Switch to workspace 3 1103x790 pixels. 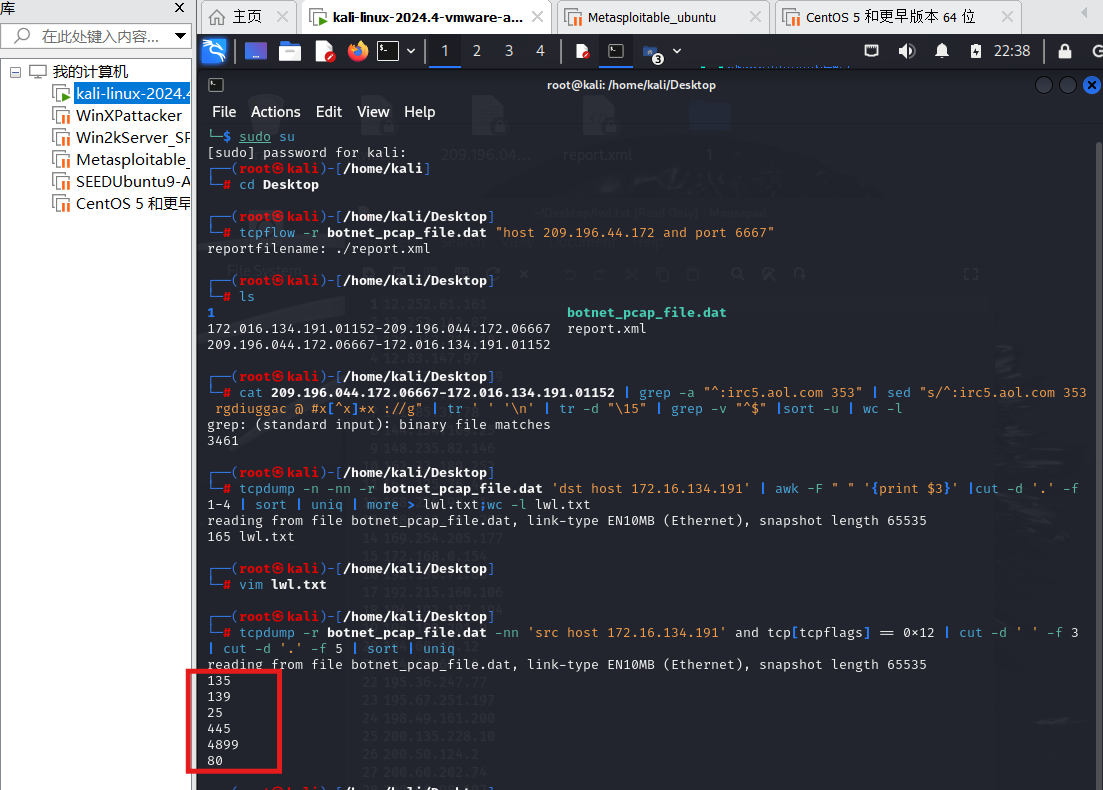tap(509, 51)
